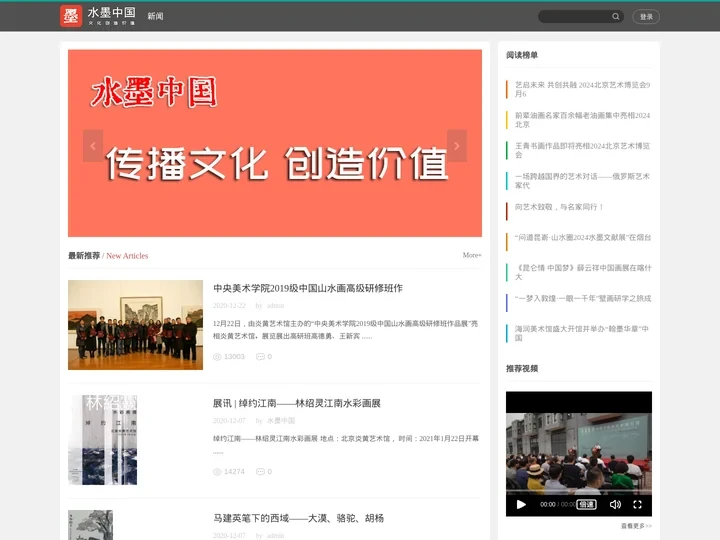
Task: Open the 查看更多>> videos link
Action: point(636,526)
